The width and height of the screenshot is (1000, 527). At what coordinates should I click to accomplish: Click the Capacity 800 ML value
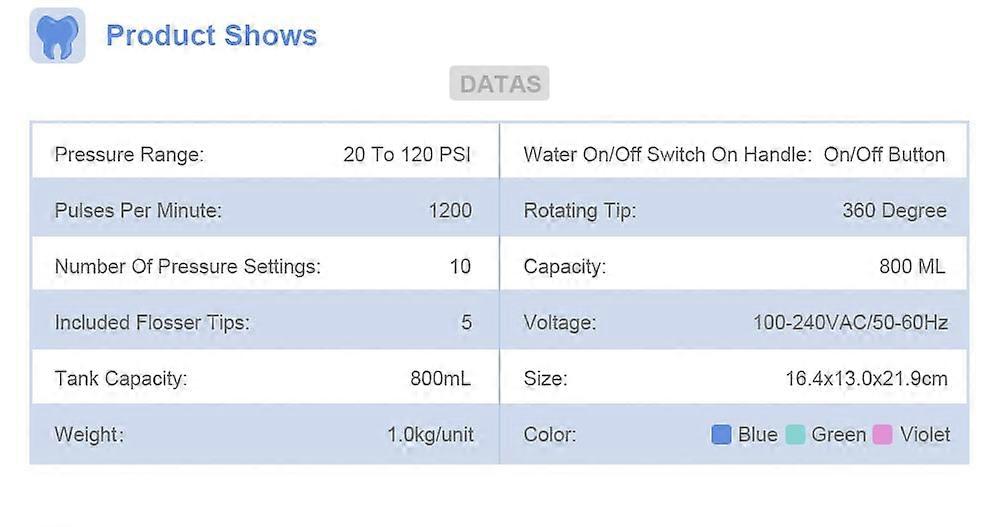pos(912,267)
